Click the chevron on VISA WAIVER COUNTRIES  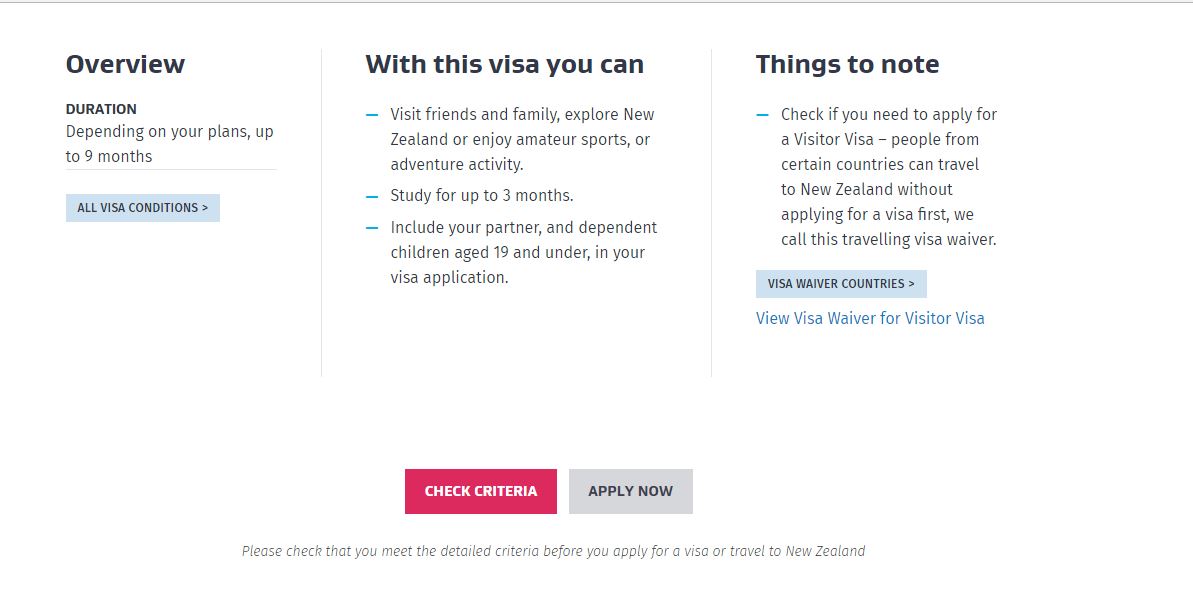[913, 283]
